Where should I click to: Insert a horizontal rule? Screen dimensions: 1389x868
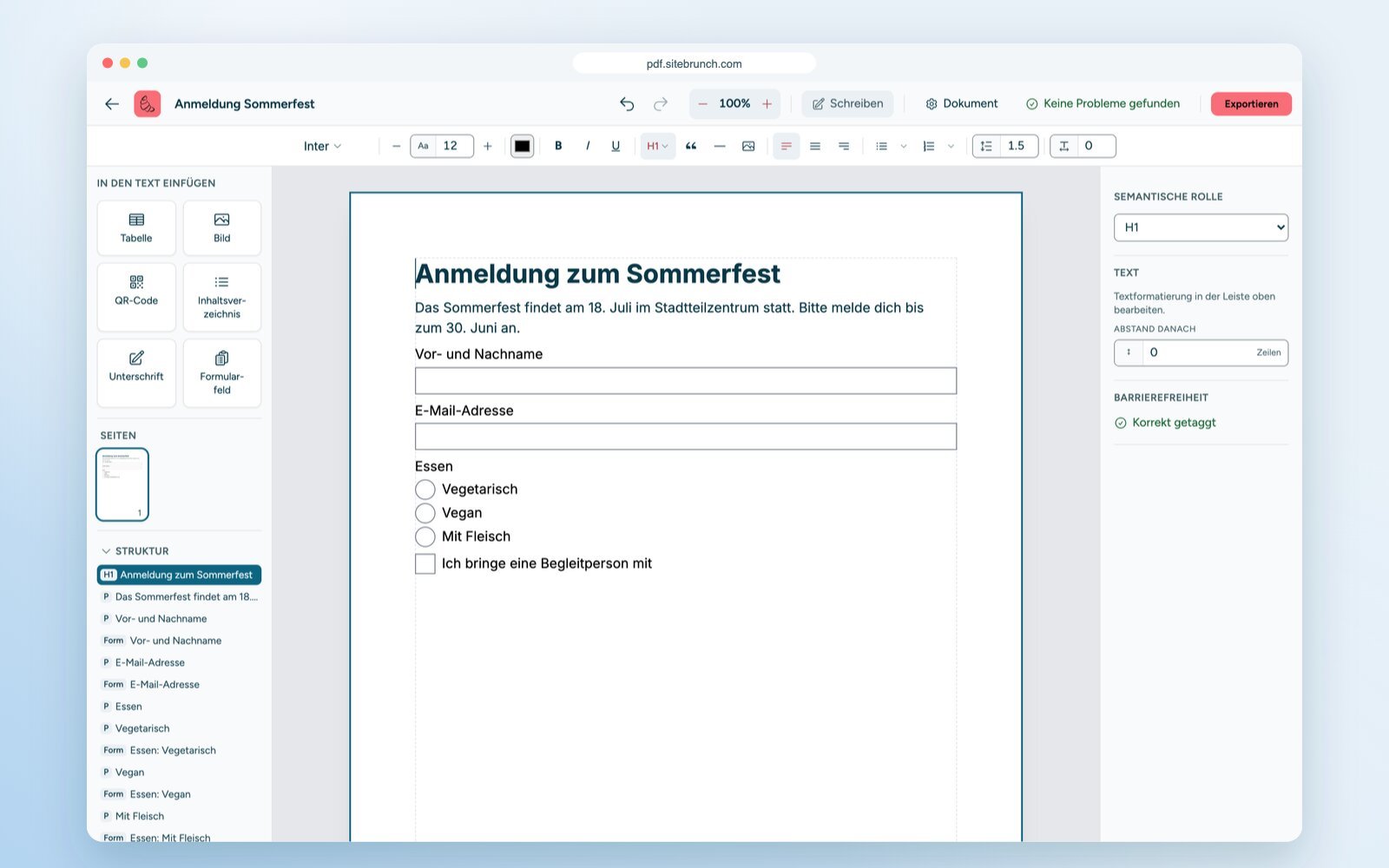720,146
